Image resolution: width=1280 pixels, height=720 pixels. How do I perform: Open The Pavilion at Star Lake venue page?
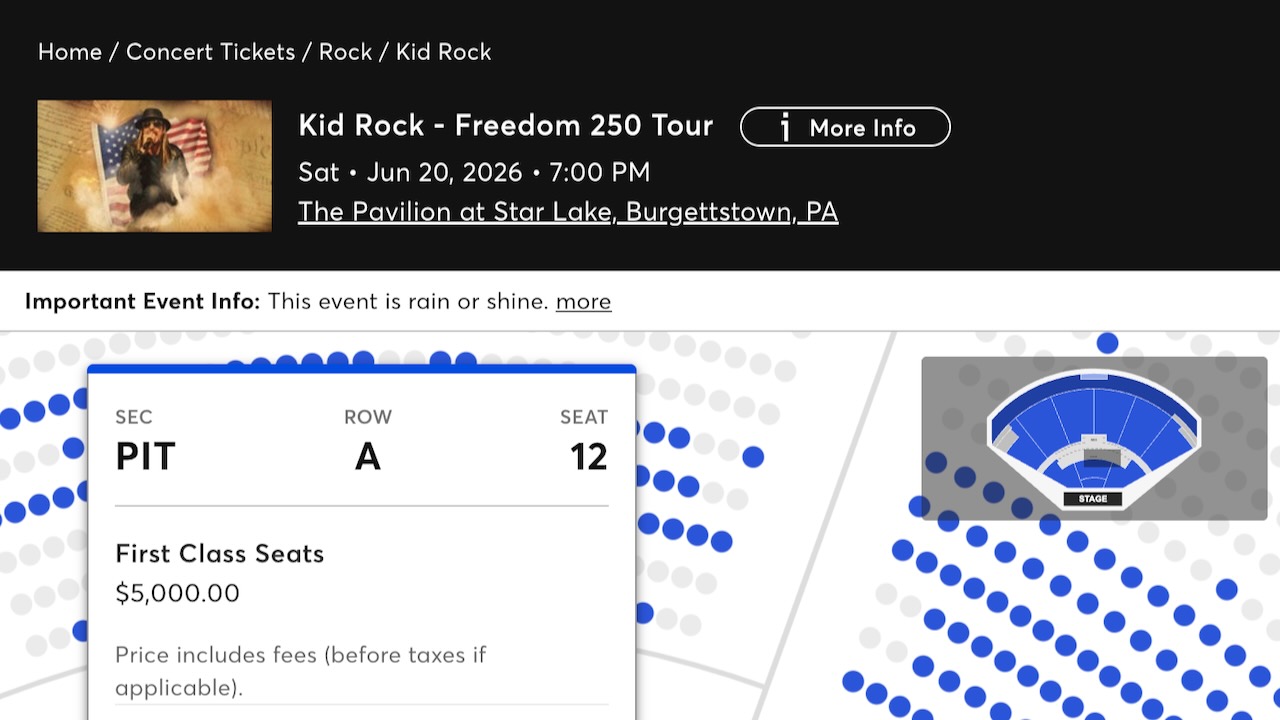point(568,211)
